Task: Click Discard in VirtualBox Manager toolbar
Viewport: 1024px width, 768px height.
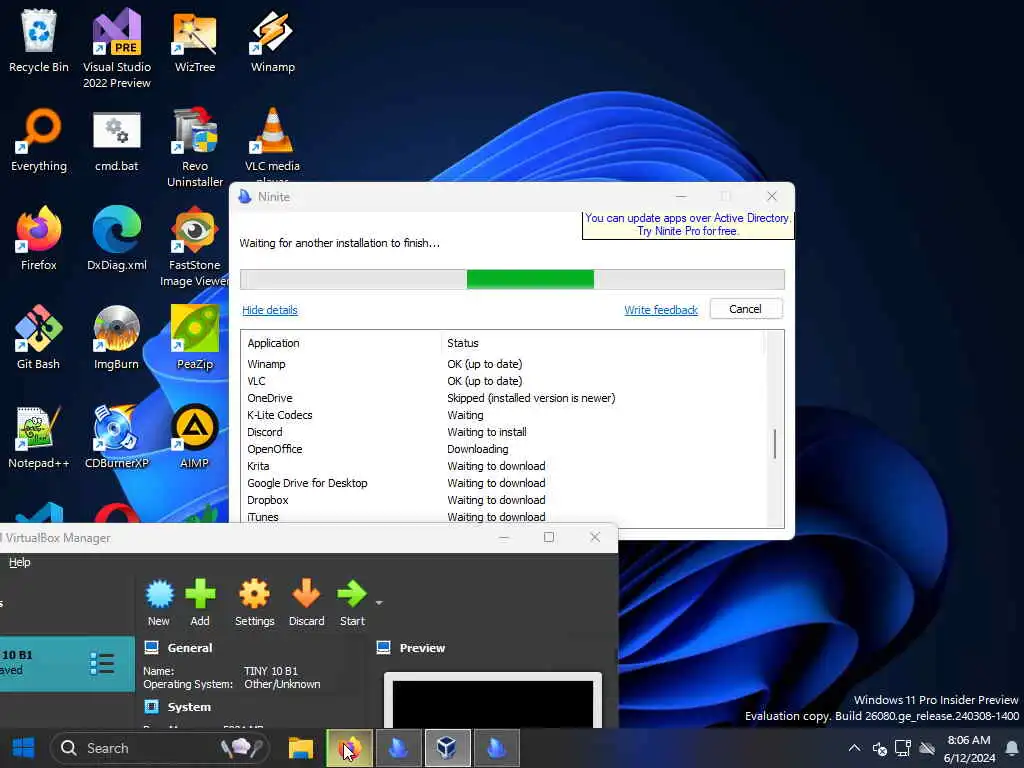Action: (306, 603)
